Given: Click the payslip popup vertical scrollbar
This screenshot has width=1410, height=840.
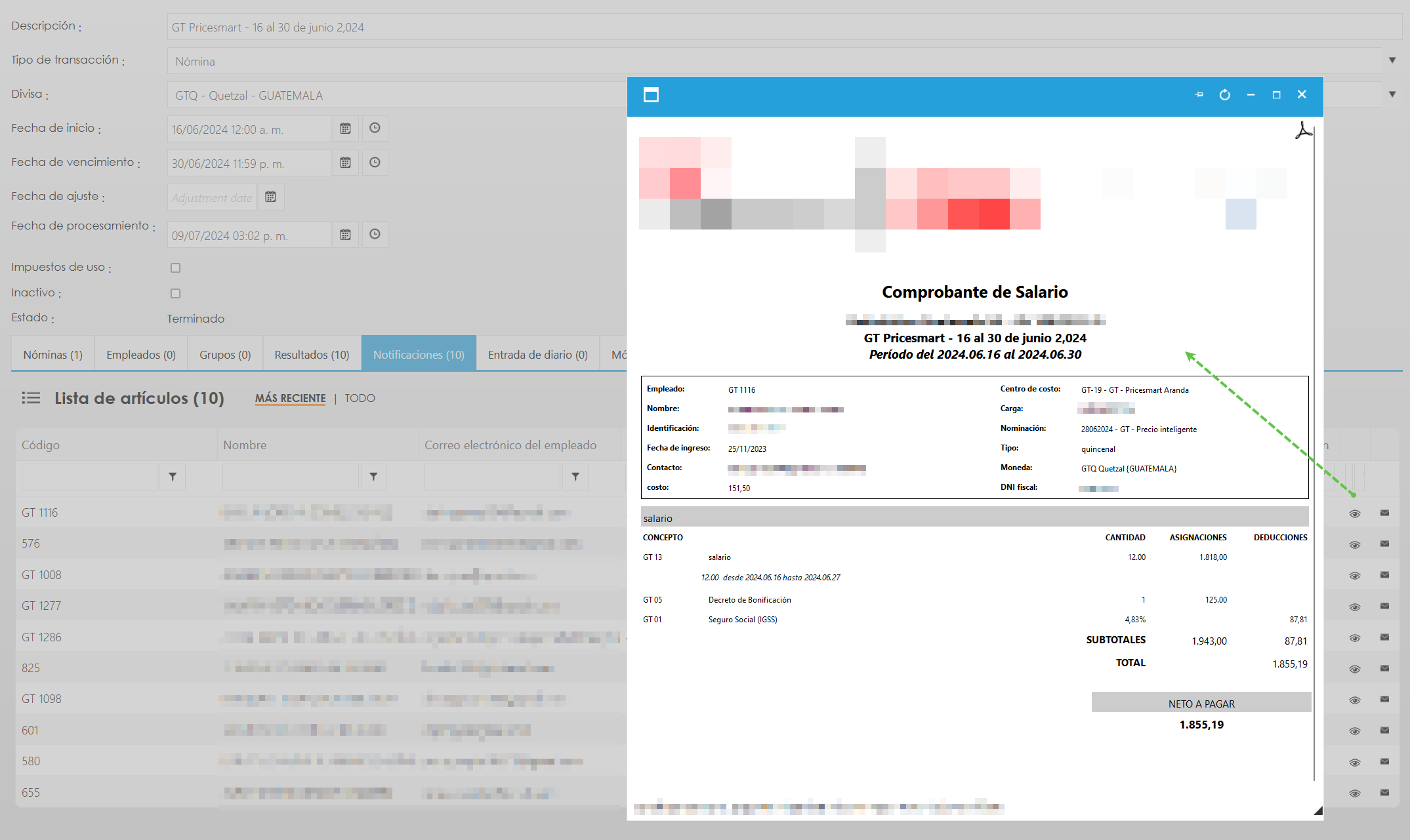Looking at the screenshot, I should click(x=1314, y=452).
